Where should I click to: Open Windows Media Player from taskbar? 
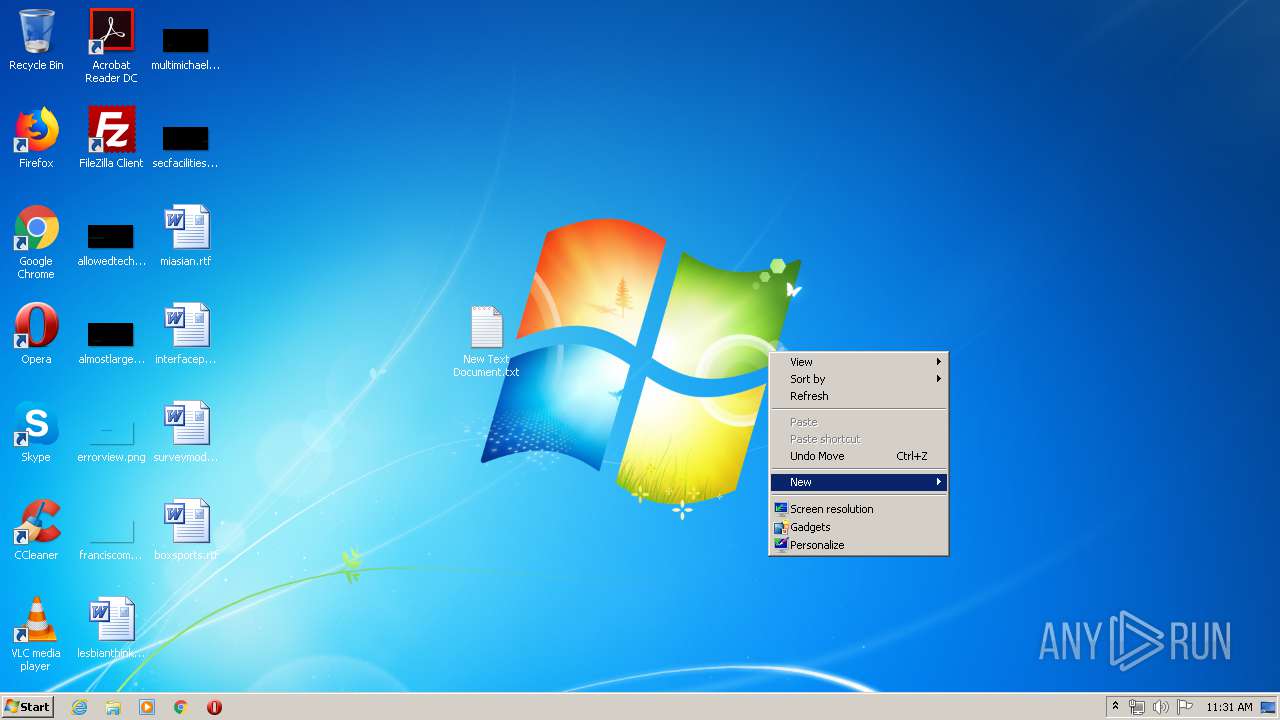tap(147, 707)
